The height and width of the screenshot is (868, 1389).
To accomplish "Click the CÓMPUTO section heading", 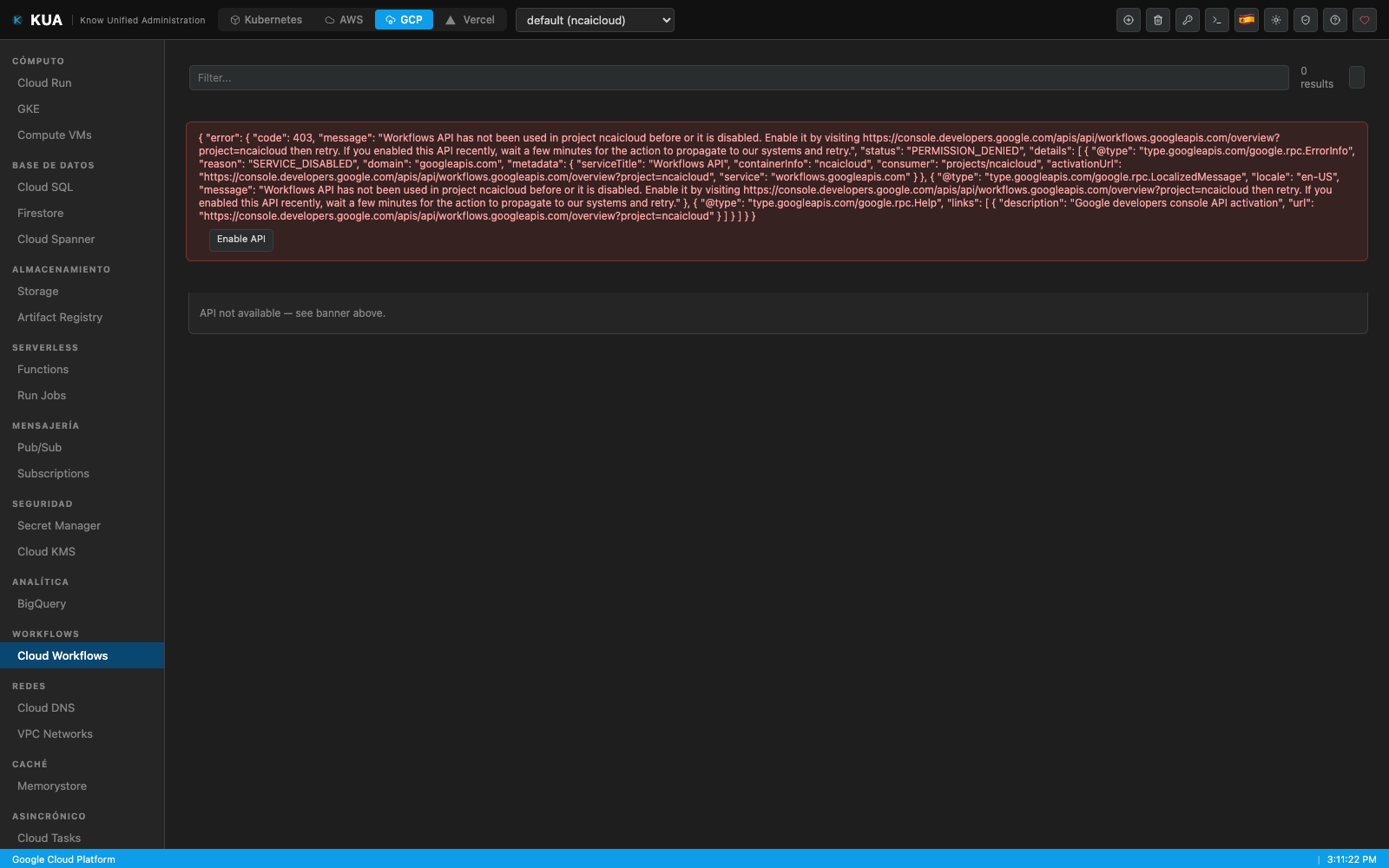I will pos(38,62).
